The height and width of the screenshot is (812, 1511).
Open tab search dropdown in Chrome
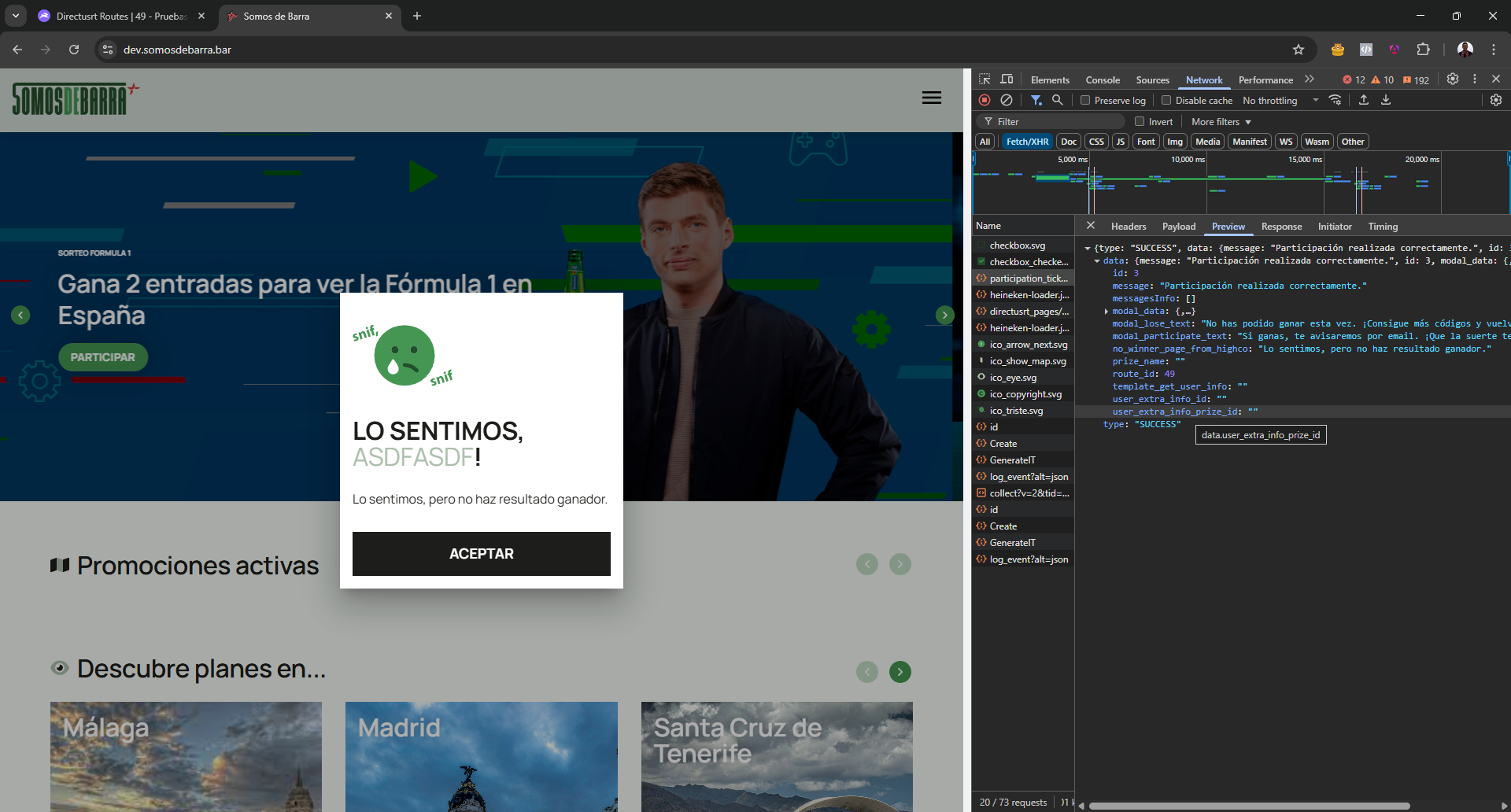(15, 16)
